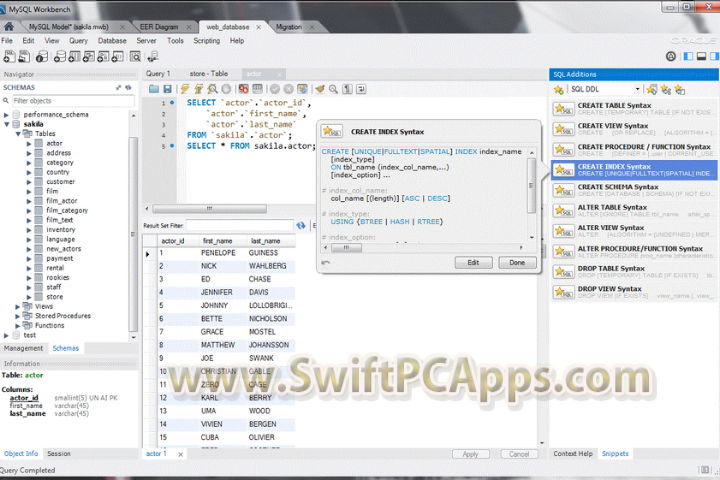Collapse the sakila schema node

coord(6,124)
